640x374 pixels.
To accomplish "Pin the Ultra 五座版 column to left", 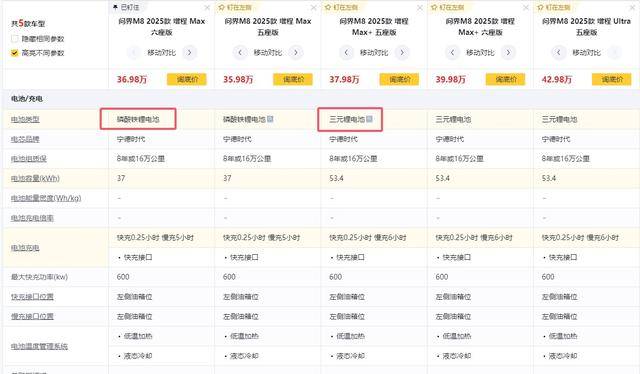I will [x=554, y=7].
